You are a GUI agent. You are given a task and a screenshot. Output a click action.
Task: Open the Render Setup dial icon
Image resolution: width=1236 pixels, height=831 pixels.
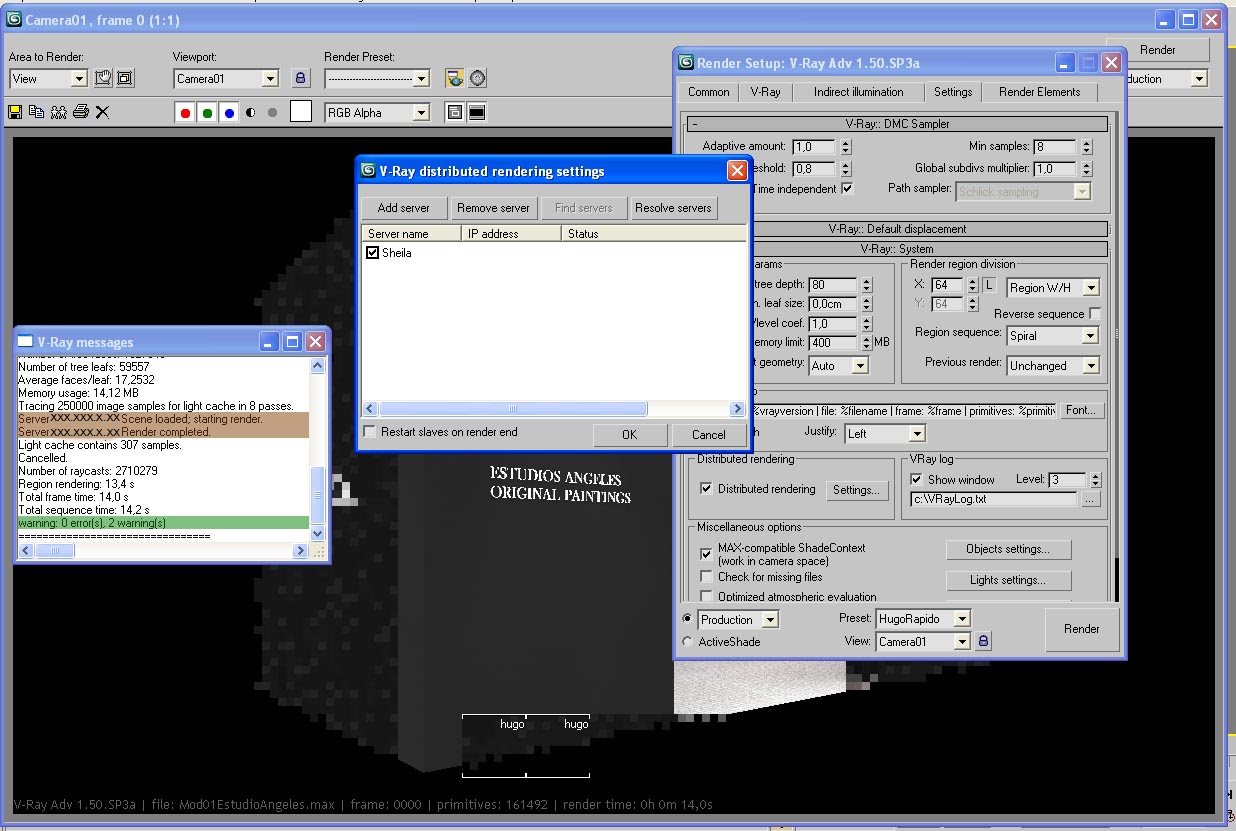click(x=478, y=78)
